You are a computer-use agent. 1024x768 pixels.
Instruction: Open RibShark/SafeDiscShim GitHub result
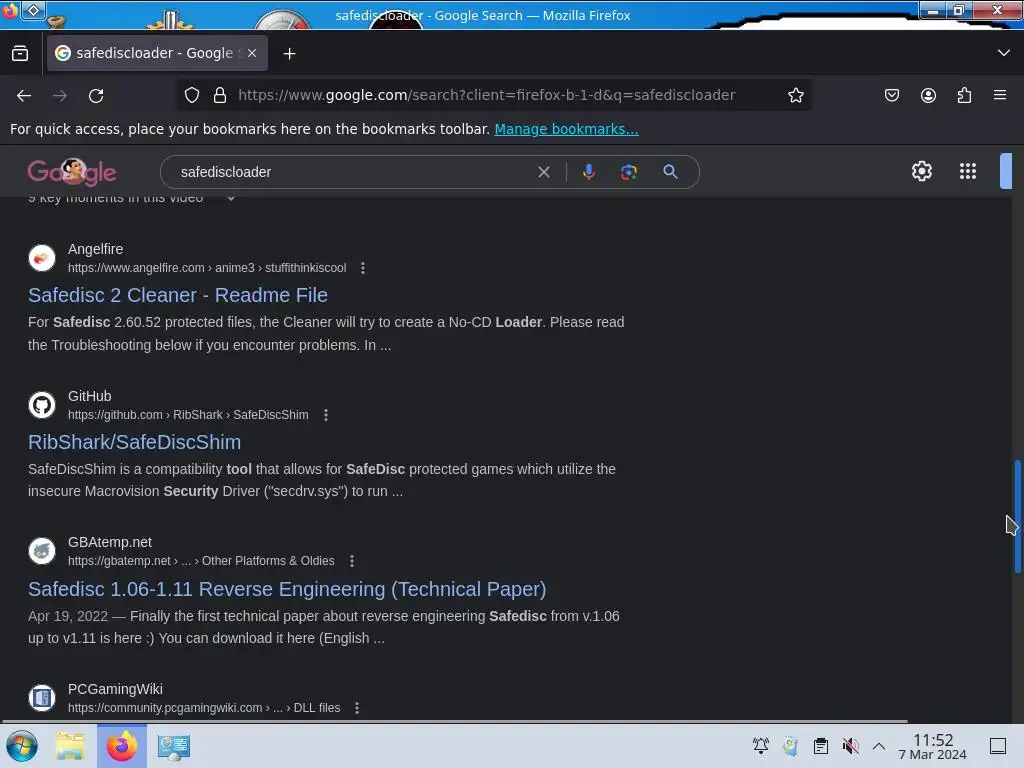tap(135, 442)
